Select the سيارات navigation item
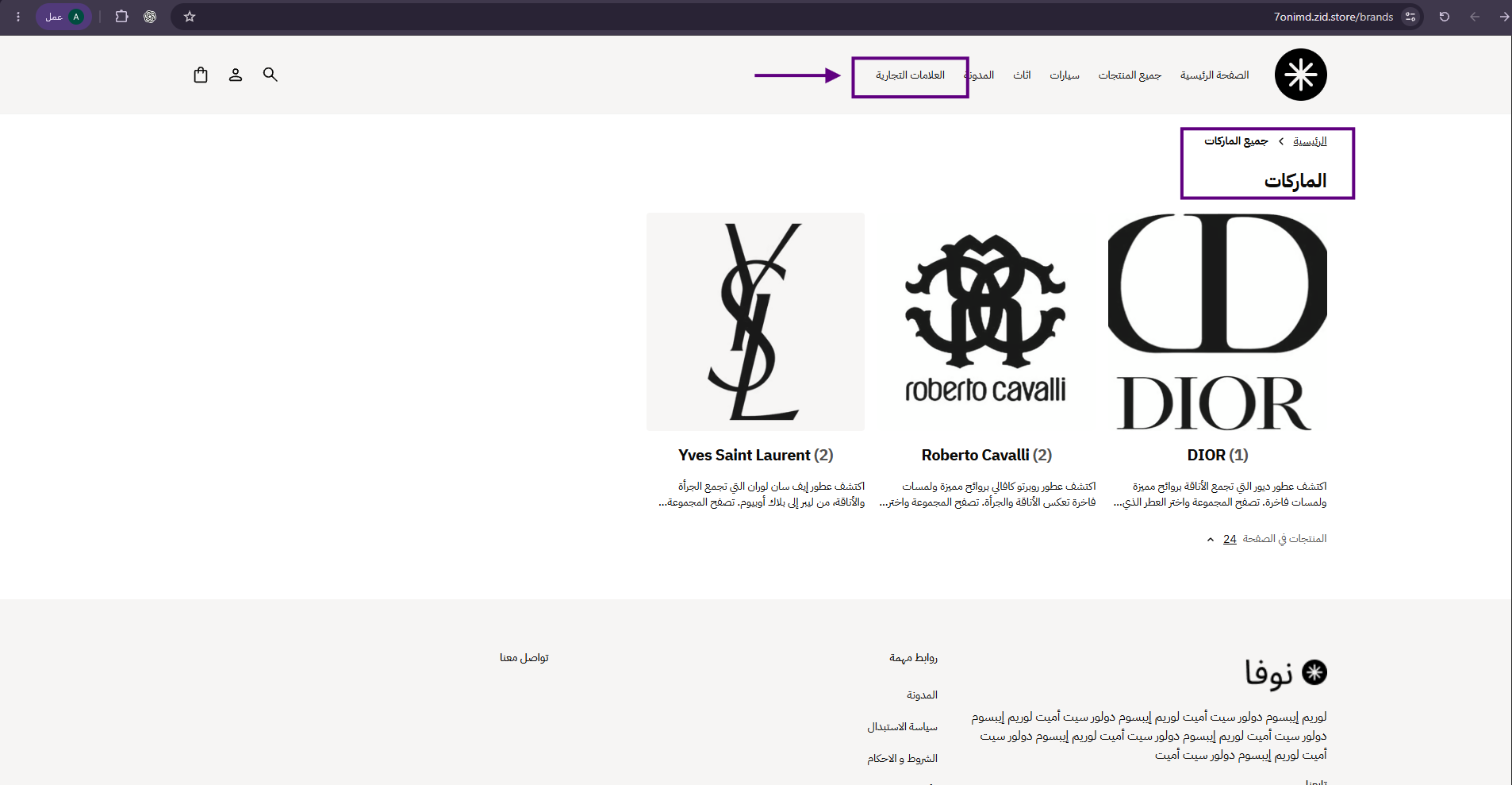 (x=1065, y=75)
